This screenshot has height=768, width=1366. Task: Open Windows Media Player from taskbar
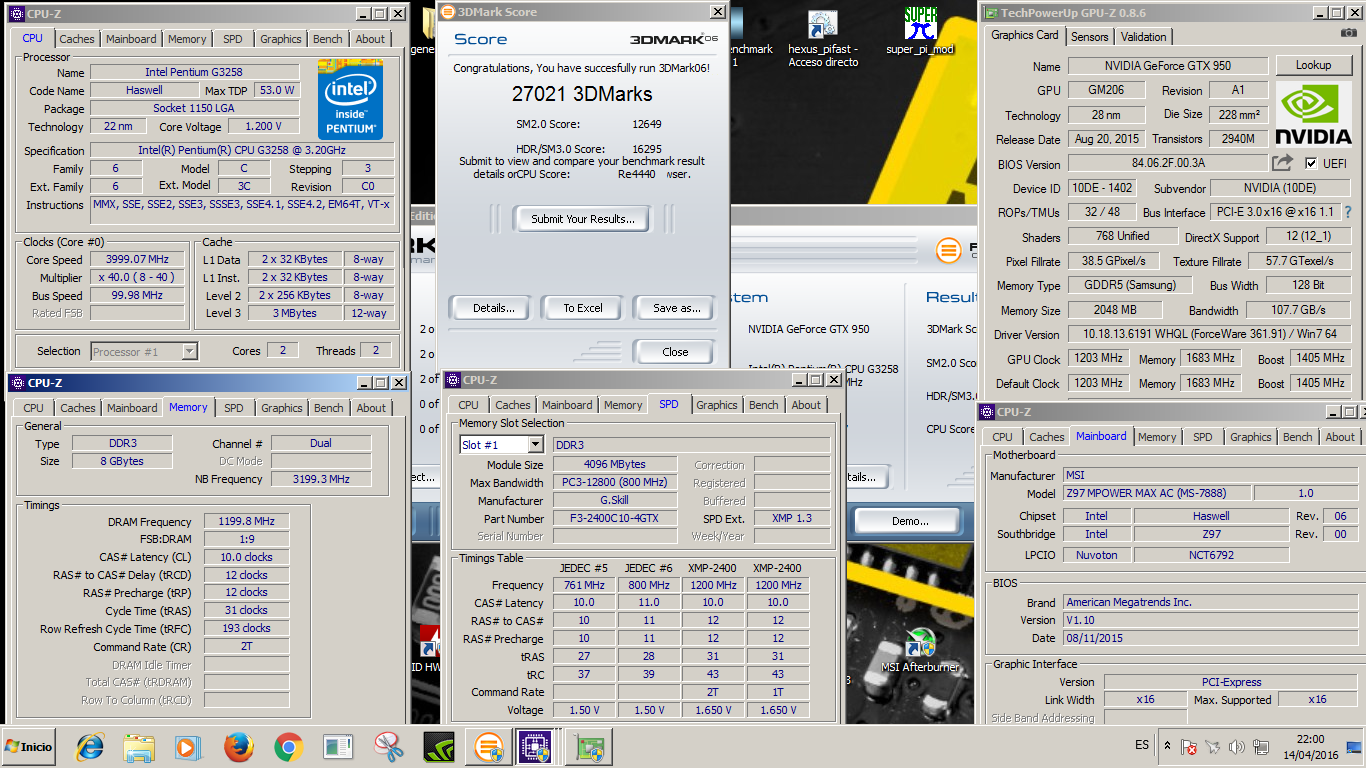(x=187, y=746)
